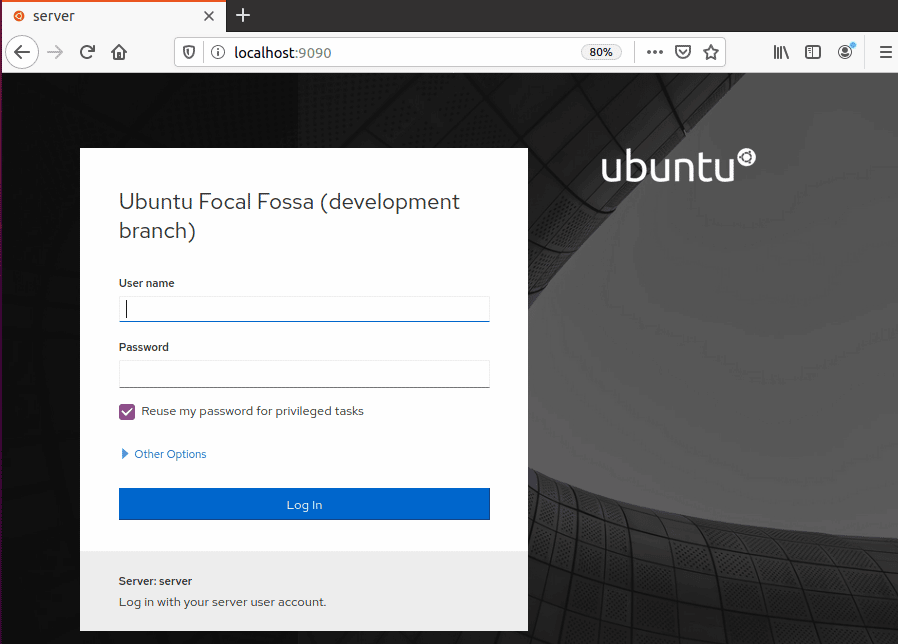Open the Firefox account menu

[x=845, y=52]
